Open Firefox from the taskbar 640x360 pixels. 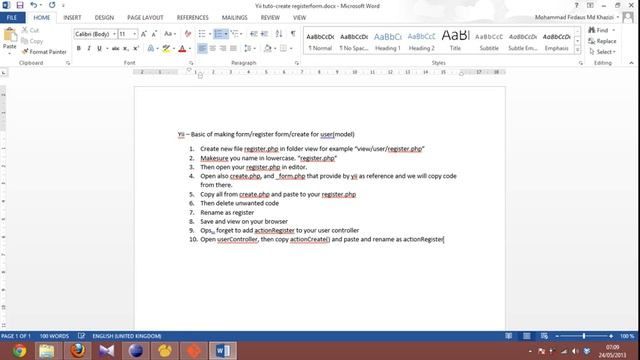tap(77, 351)
